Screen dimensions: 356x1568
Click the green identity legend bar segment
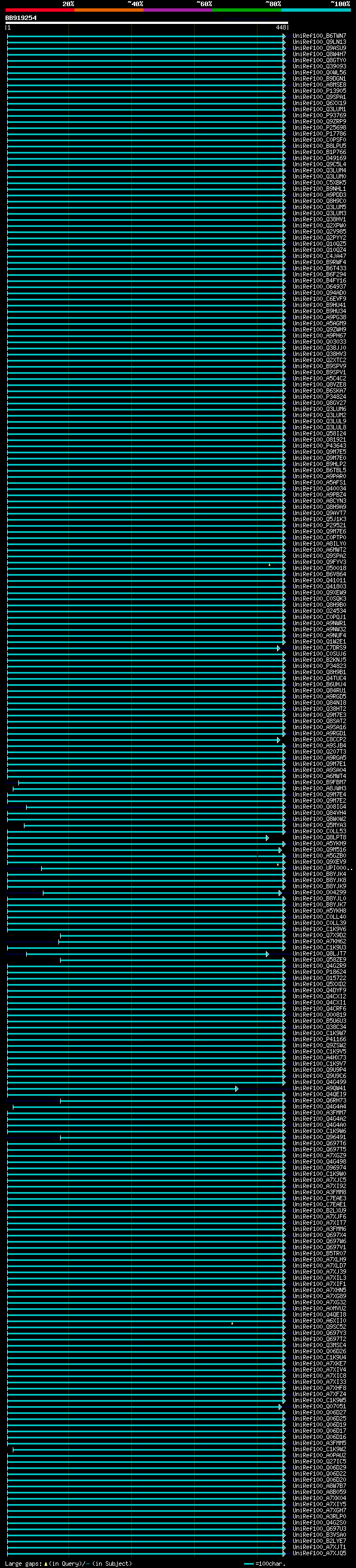pos(247,10)
